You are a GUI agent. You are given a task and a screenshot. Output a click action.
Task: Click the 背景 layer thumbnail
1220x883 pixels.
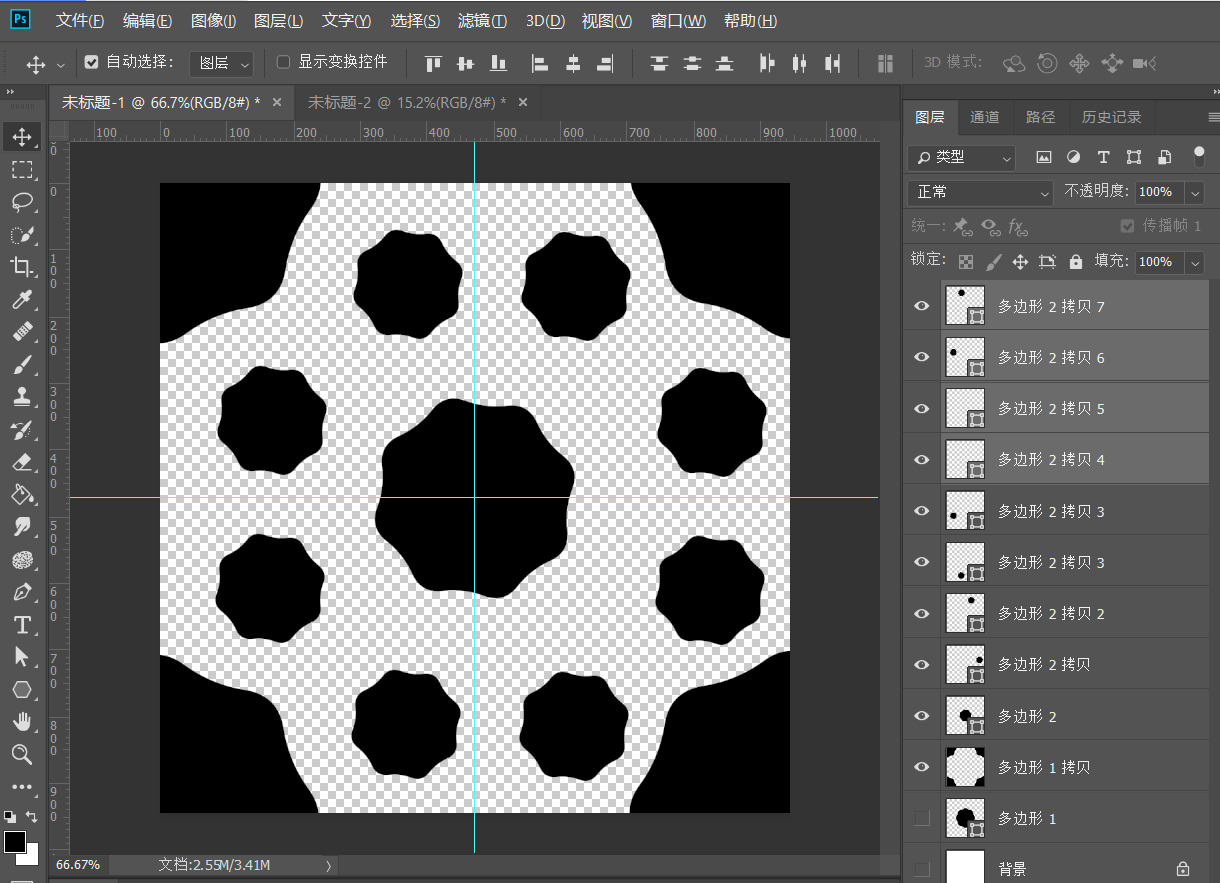[965, 868]
